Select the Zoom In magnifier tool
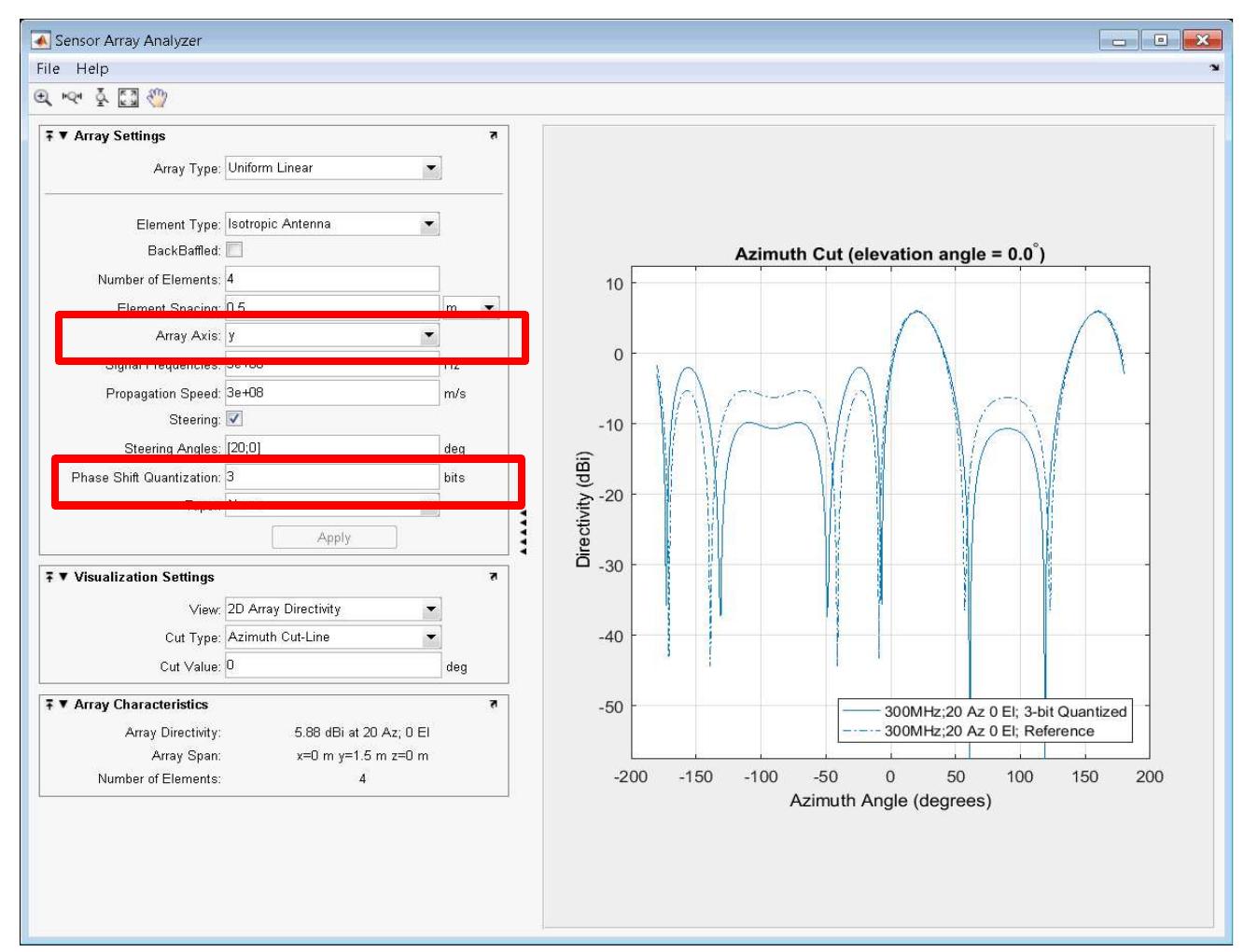 pos(41,96)
